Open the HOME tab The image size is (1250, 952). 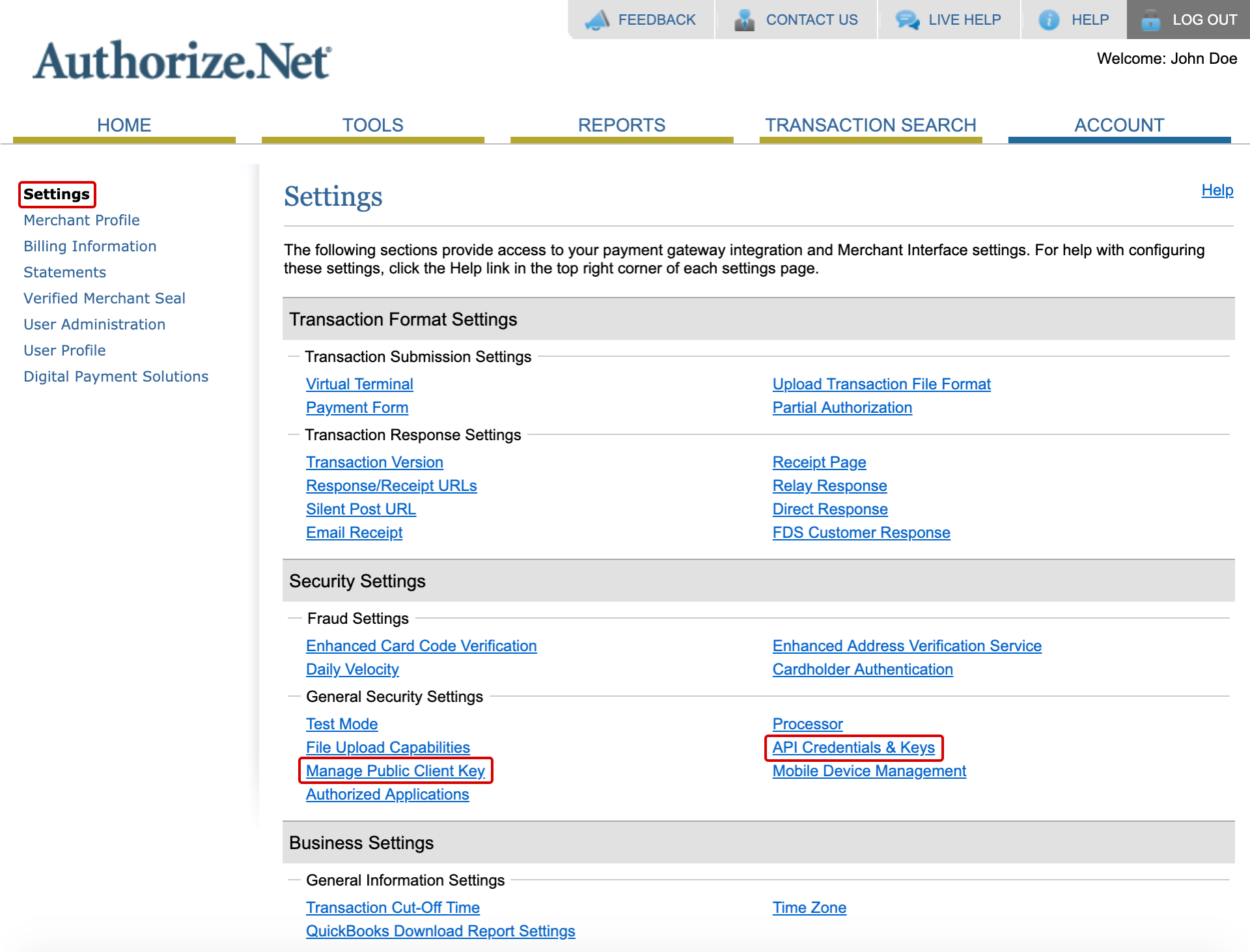124,124
